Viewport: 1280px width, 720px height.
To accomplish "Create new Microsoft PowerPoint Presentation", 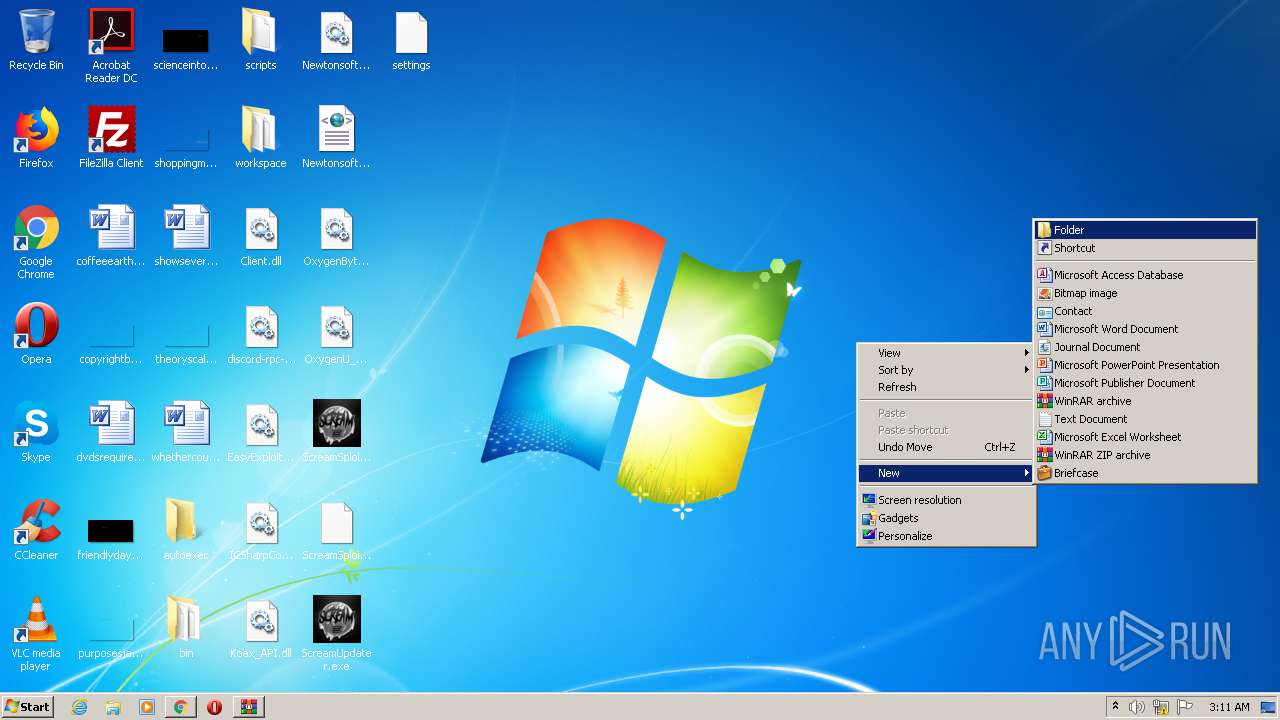I will point(1145,365).
